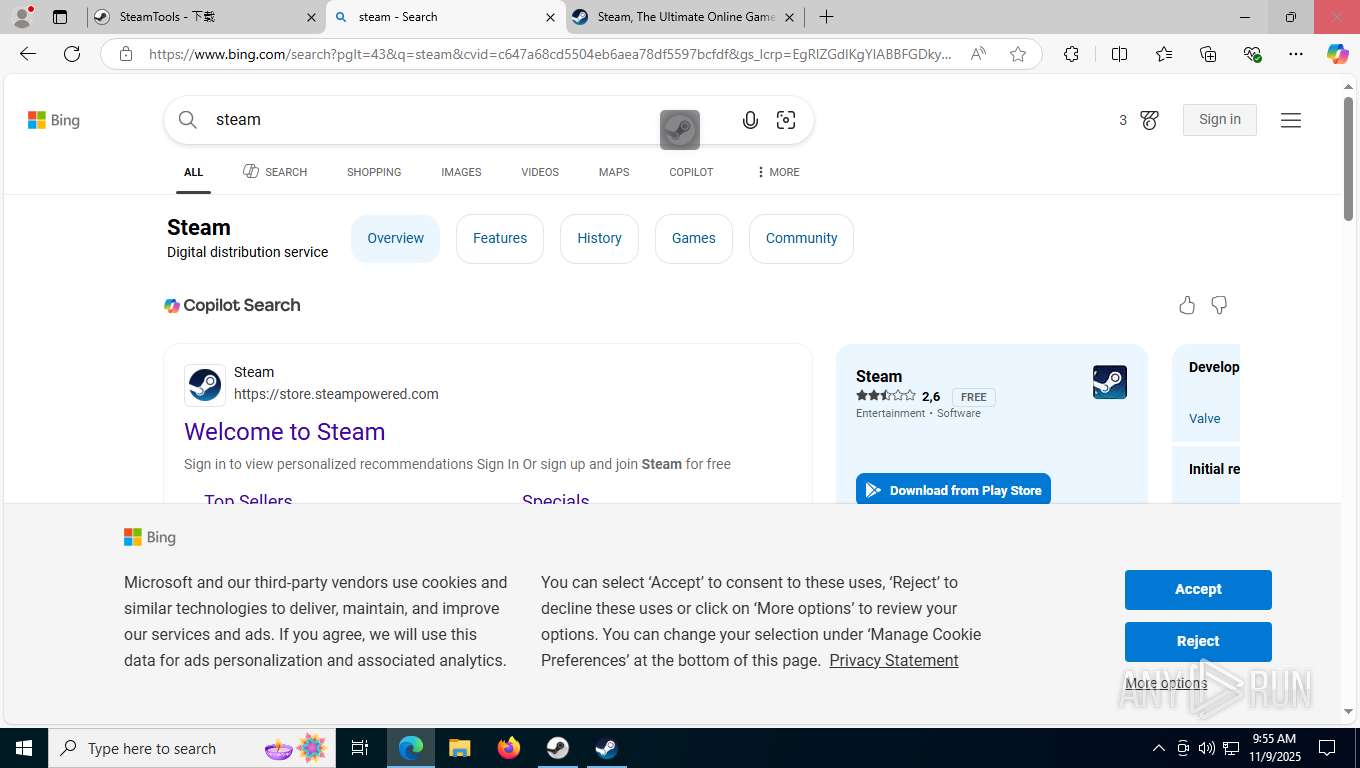
Task: Show hidden system tray icons
Action: pyautogui.click(x=1158, y=748)
